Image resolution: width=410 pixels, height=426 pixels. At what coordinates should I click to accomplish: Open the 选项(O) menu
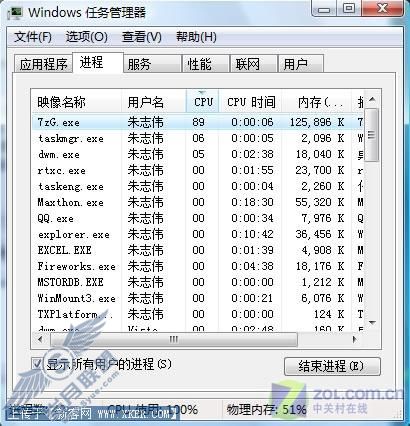(x=86, y=36)
